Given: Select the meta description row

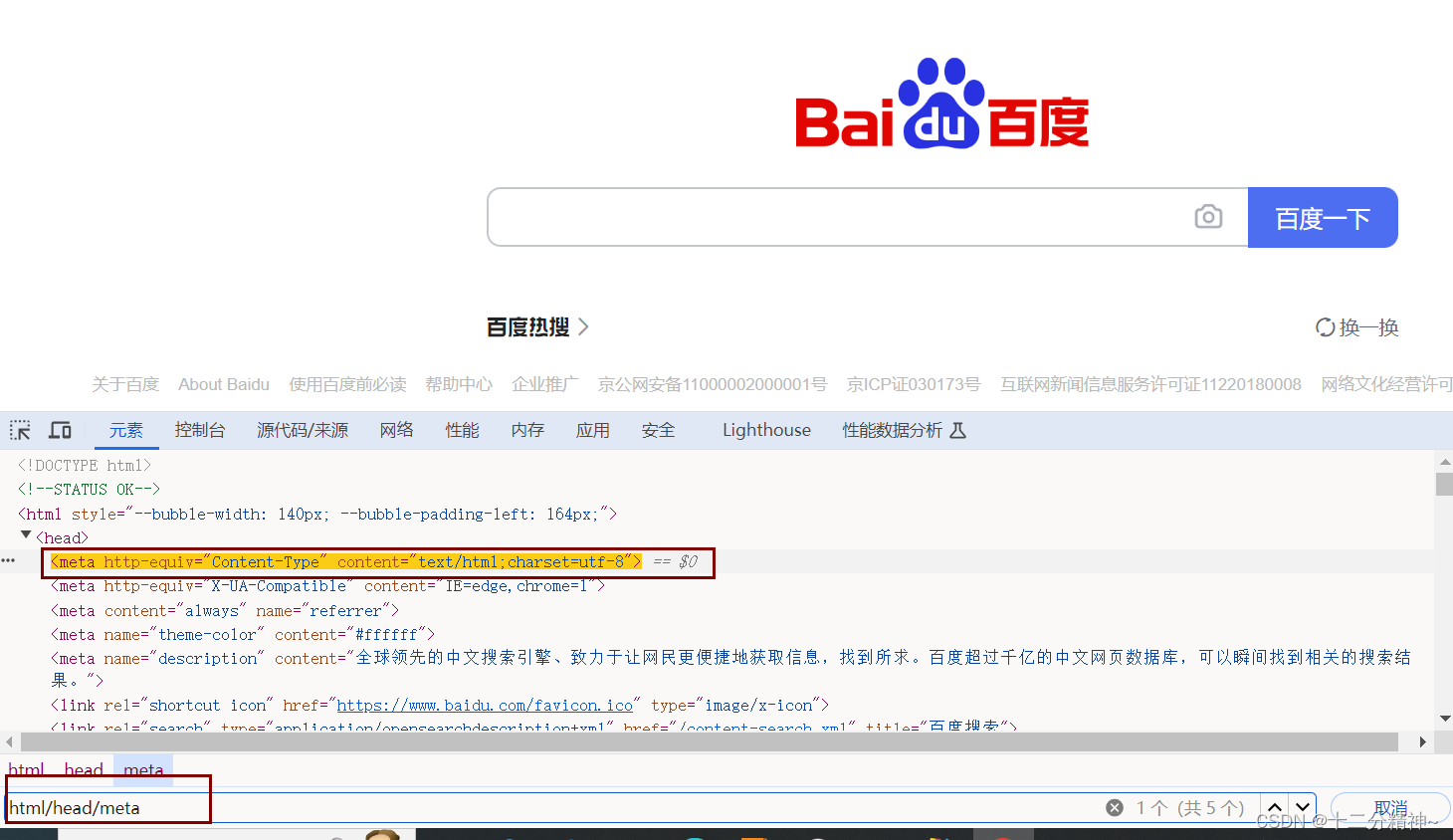Looking at the screenshot, I should (x=730, y=669).
